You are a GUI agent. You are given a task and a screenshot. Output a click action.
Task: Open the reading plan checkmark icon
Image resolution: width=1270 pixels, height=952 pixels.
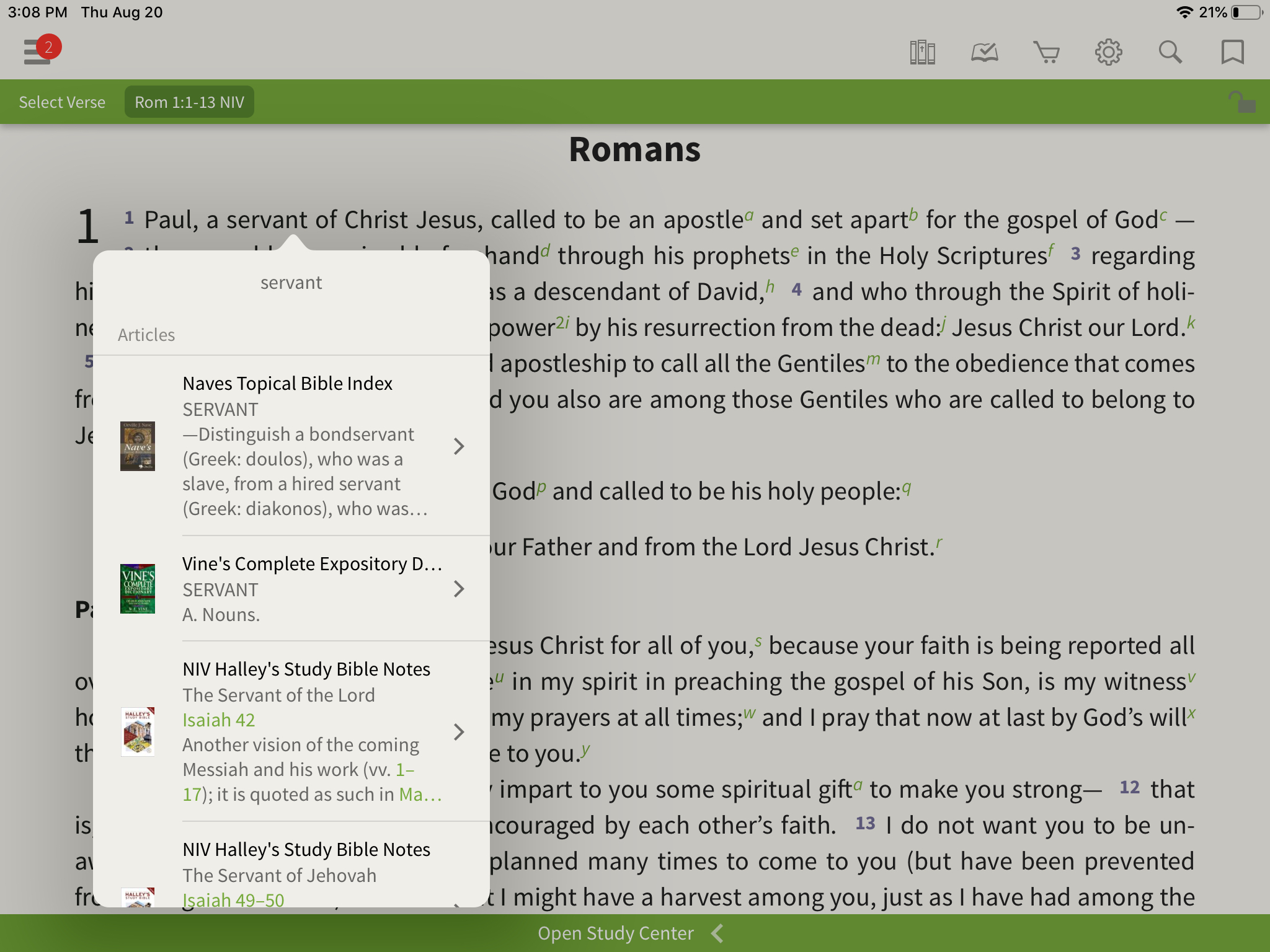[984, 52]
